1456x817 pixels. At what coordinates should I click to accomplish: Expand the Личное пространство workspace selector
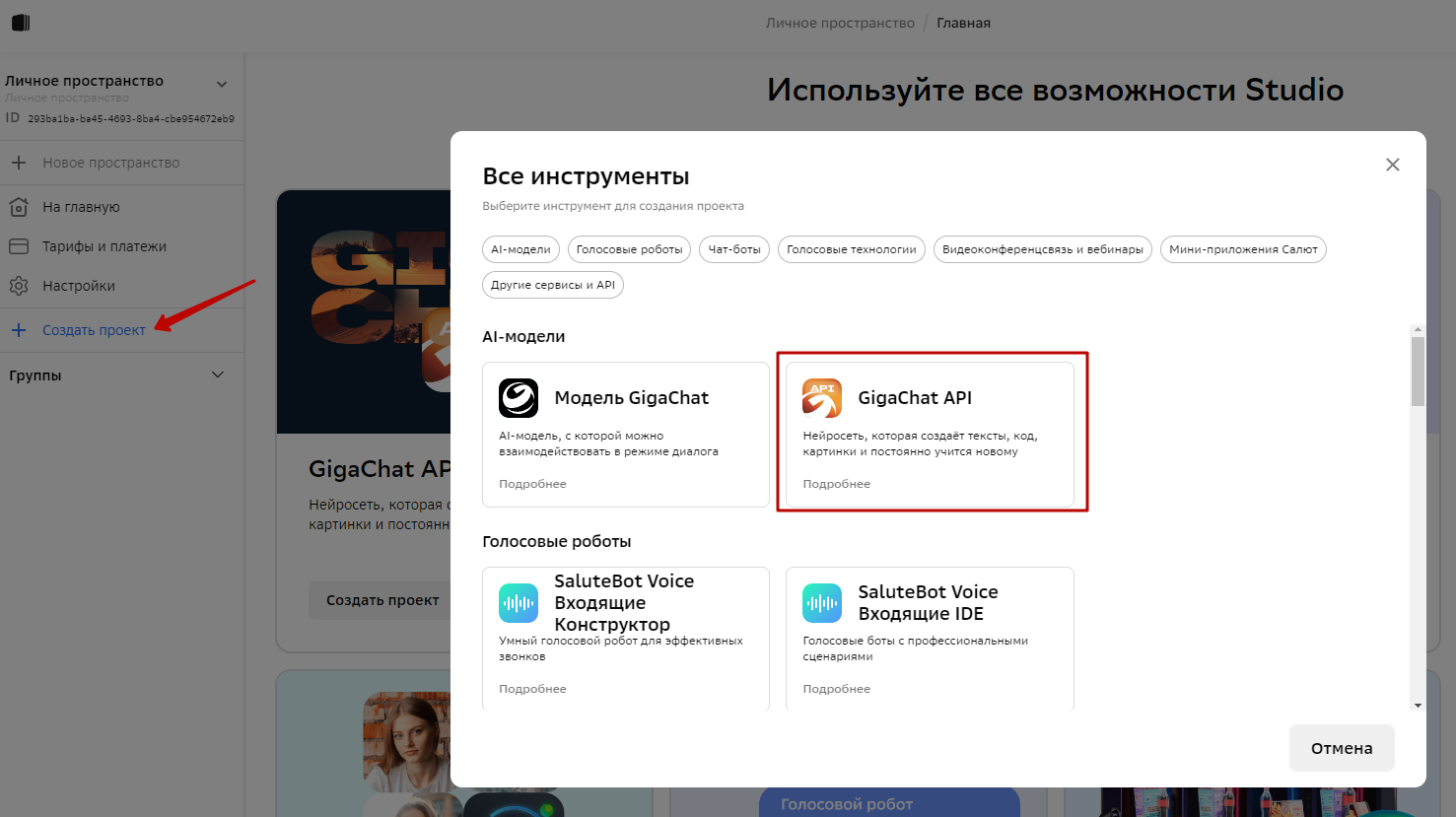pyautogui.click(x=222, y=84)
